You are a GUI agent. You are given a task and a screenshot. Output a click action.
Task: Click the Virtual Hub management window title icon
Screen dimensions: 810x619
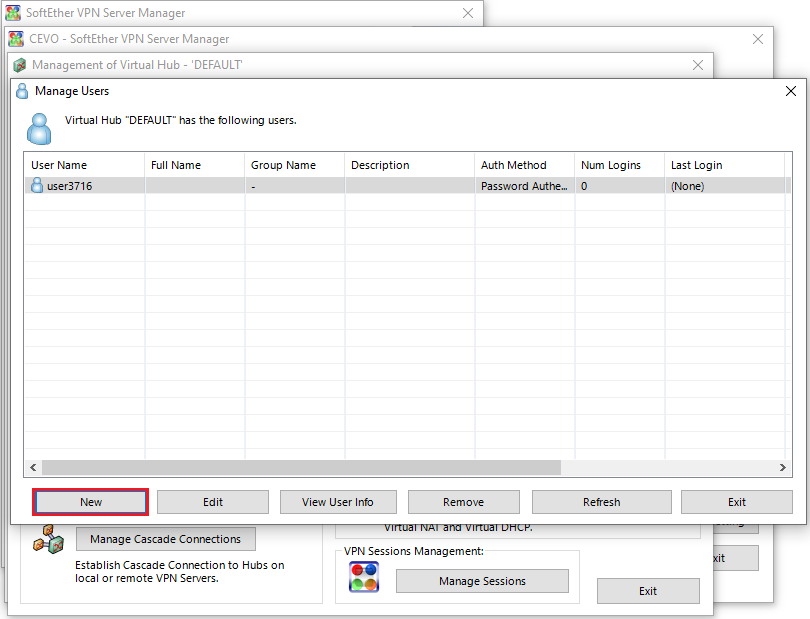(x=20, y=65)
